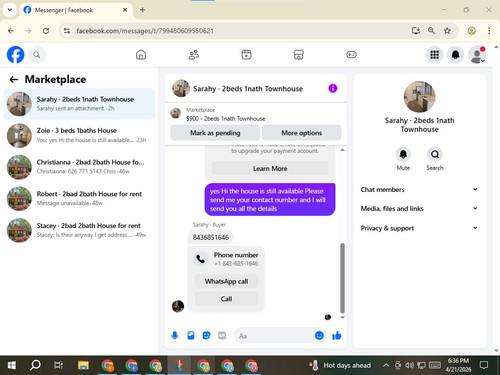Screen dimensions: 500x375
Task: Choose a sticker icon
Action: pyautogui.click(x=206, y=335)
